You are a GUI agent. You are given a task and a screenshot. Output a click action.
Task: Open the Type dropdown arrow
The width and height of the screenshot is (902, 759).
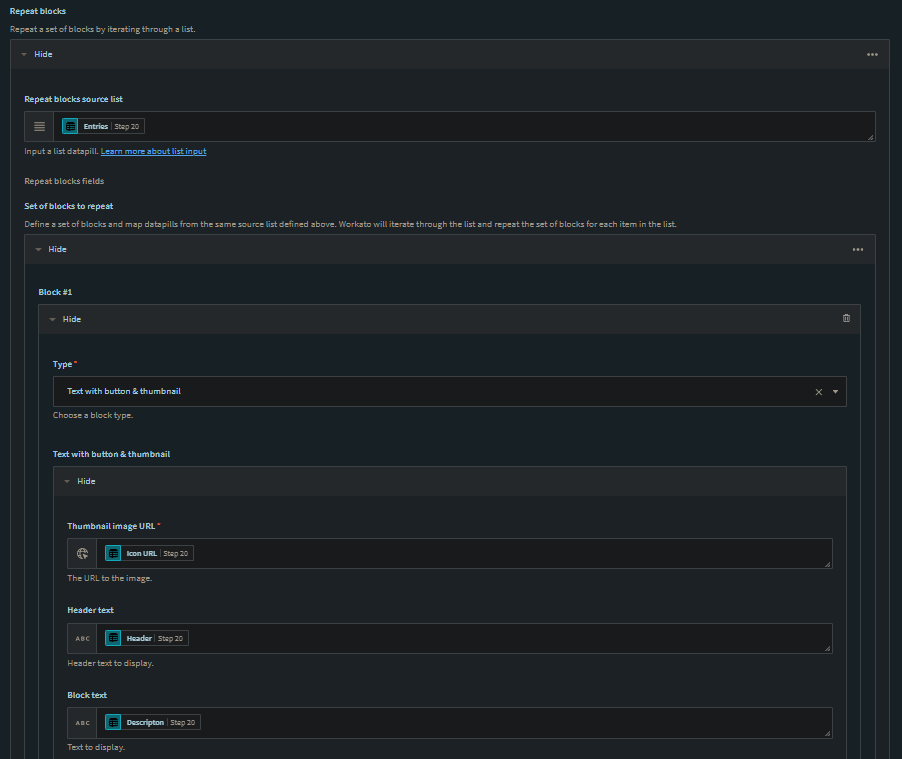click(835, 392)
